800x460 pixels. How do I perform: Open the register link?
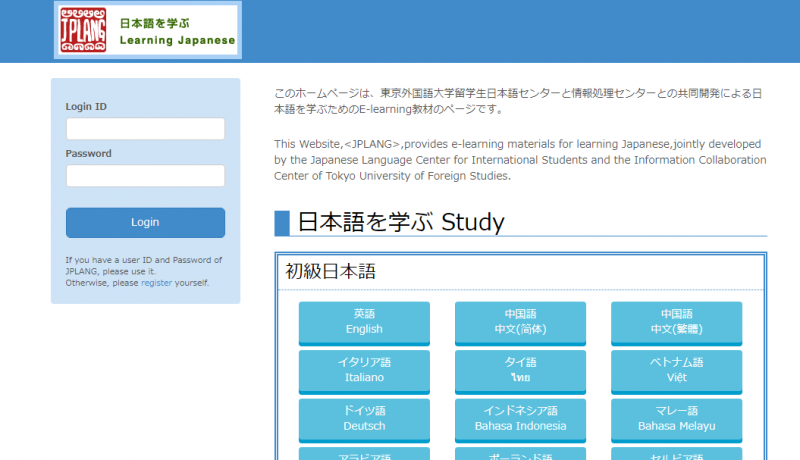point(156,283)
